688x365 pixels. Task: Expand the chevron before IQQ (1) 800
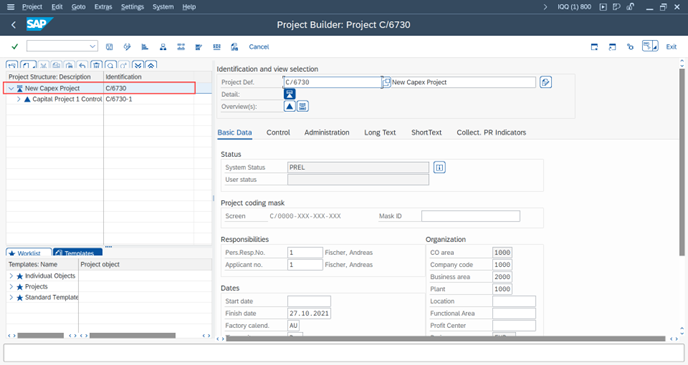tap(545, 7)
